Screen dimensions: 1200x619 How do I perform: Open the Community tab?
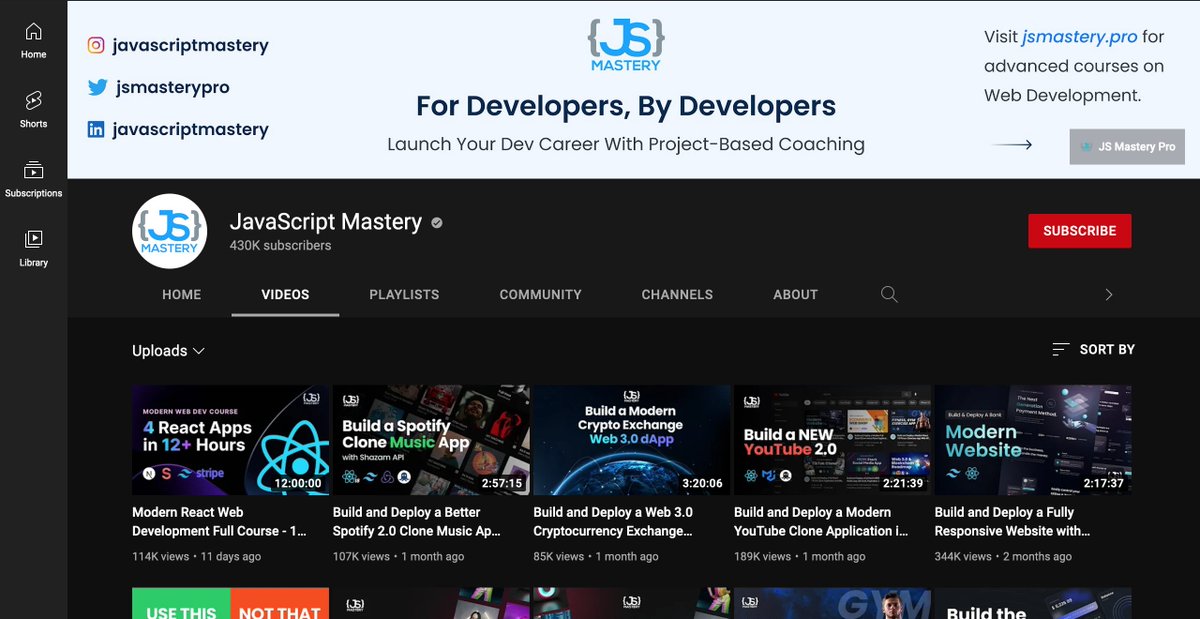(x=540, y=294)
